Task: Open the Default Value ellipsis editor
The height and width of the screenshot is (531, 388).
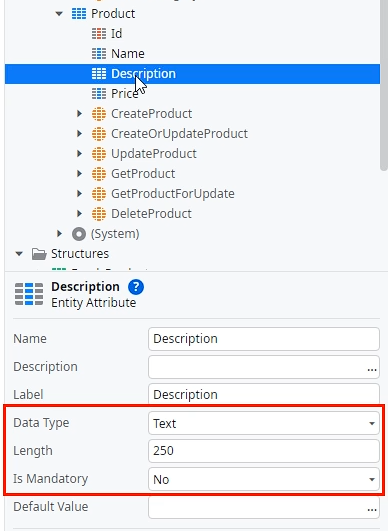Action: (x=372, y=509)
